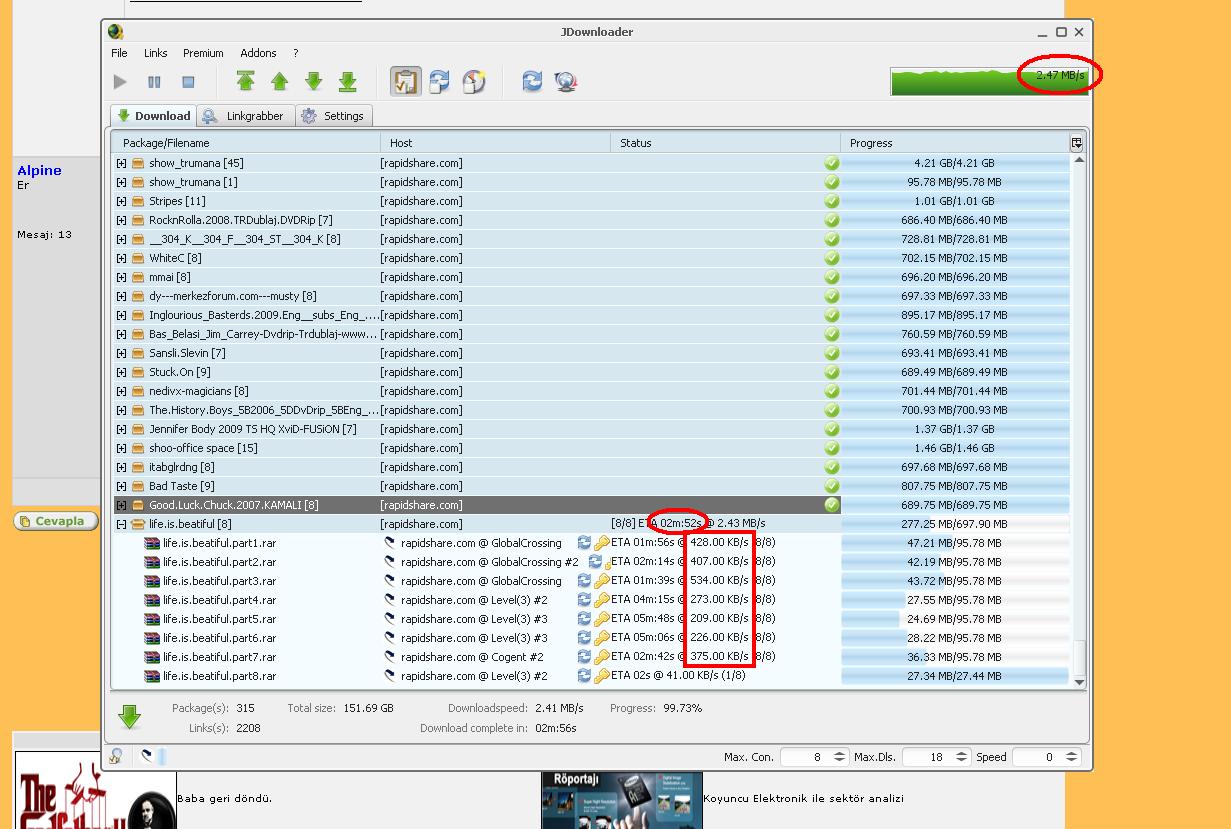The image size is (1231, 829).
Task: Open the File menu
Action: (x=119, y=53)
